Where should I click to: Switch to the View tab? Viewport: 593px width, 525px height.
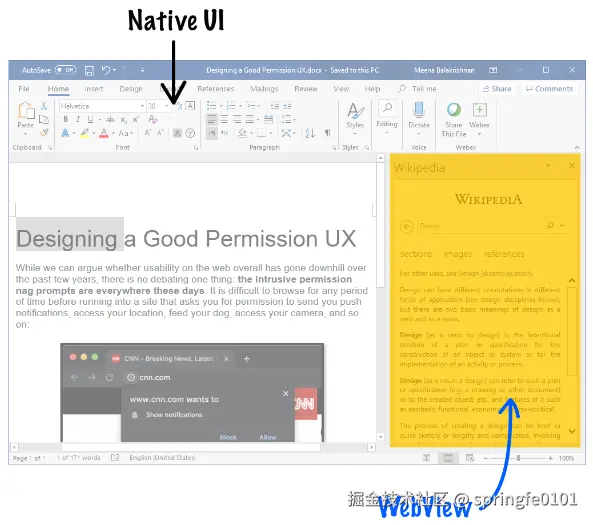coord(341,89)
